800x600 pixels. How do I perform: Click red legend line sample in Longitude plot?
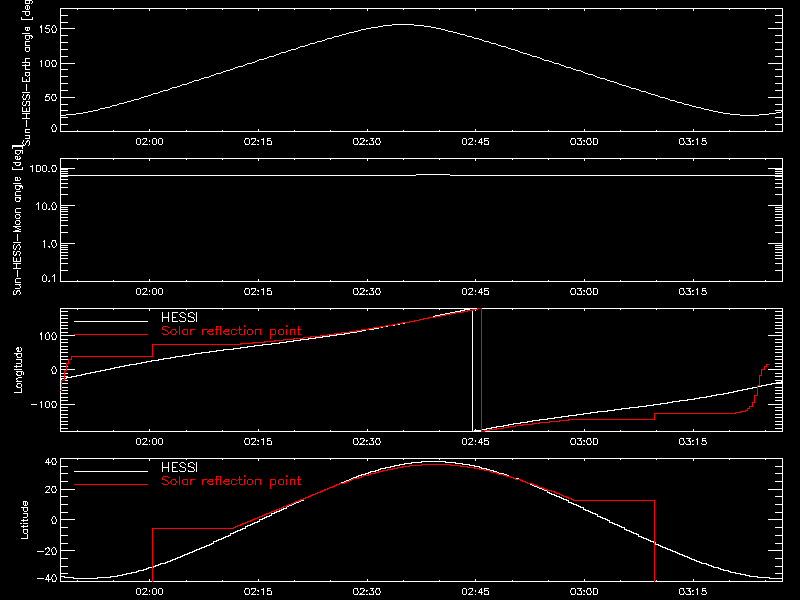[x=111, y=335]
